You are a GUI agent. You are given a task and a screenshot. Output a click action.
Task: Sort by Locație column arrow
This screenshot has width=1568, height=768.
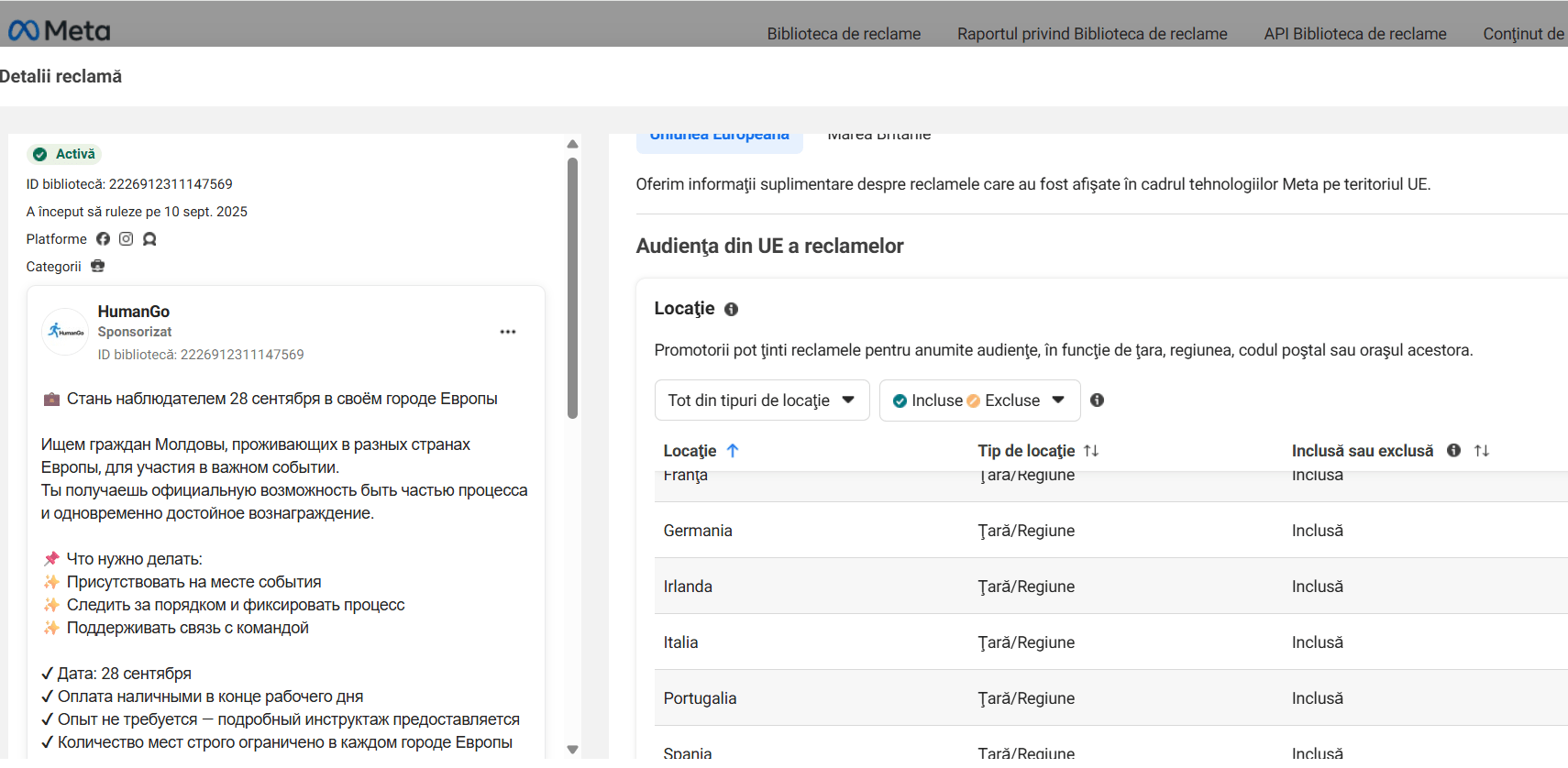[733, 450]
